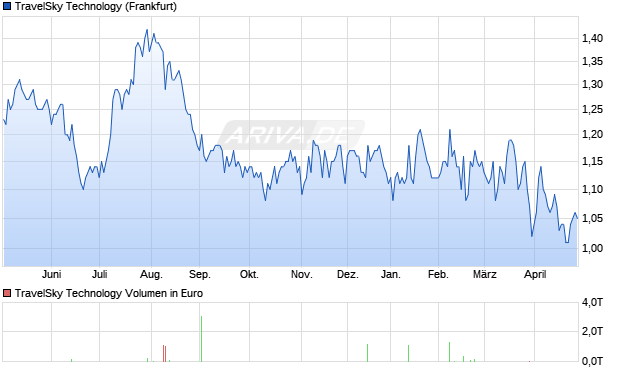Screen dimensions: 620x371
Task: Click the 'Dez.' month label
Action: (x=348, y=274)
